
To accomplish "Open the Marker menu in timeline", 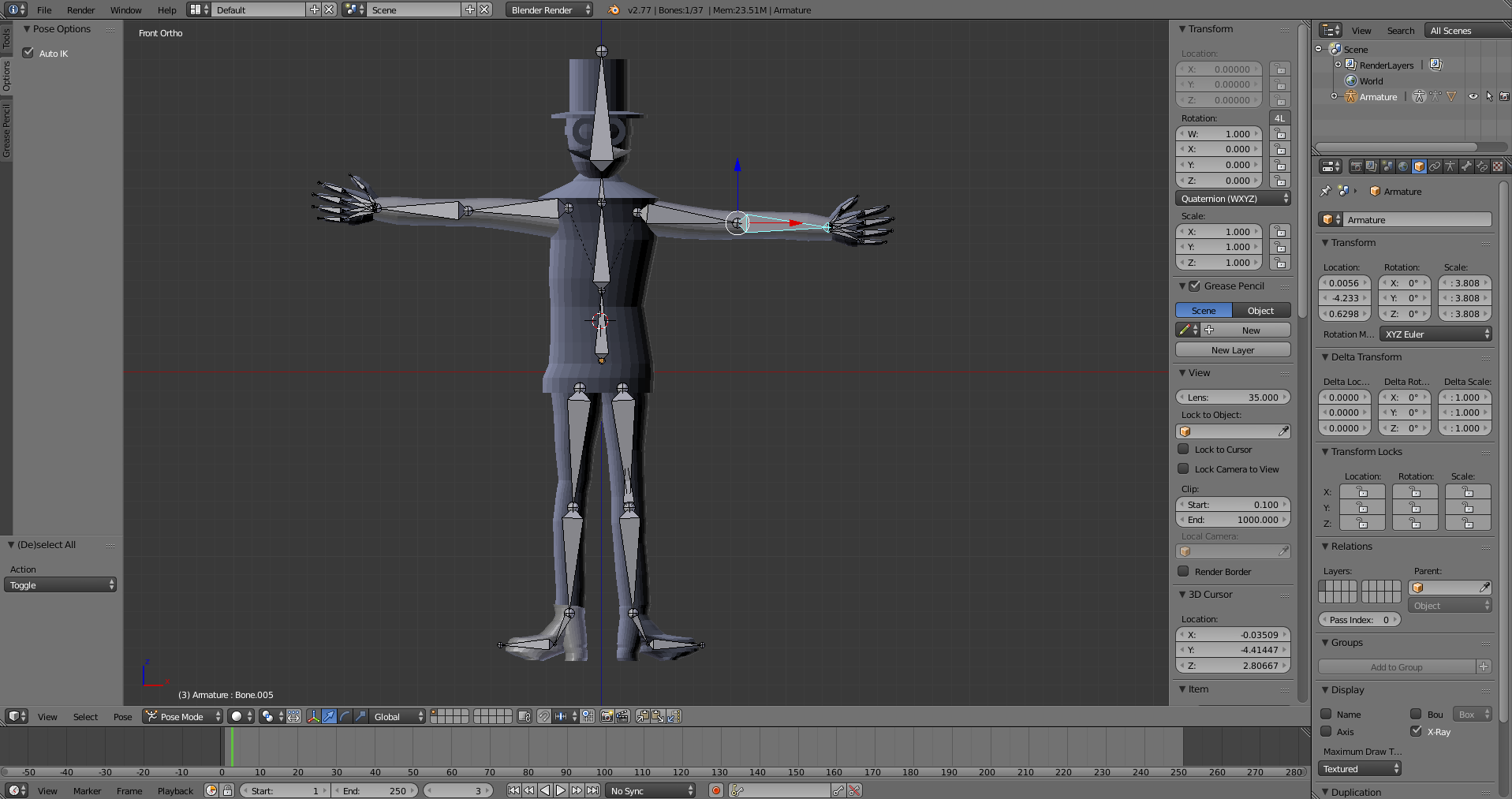I will click(x=87, y=790).
